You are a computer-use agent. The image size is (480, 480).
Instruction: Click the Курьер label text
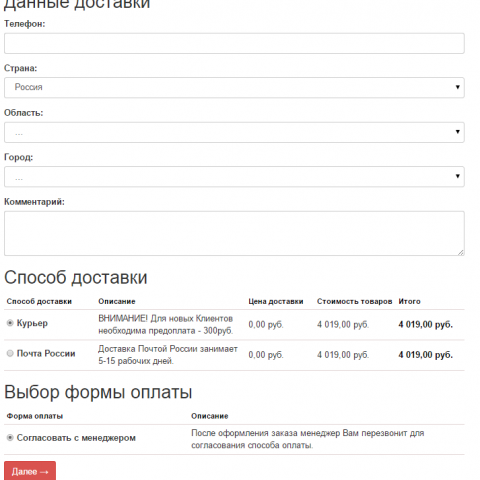pos(32,323)
